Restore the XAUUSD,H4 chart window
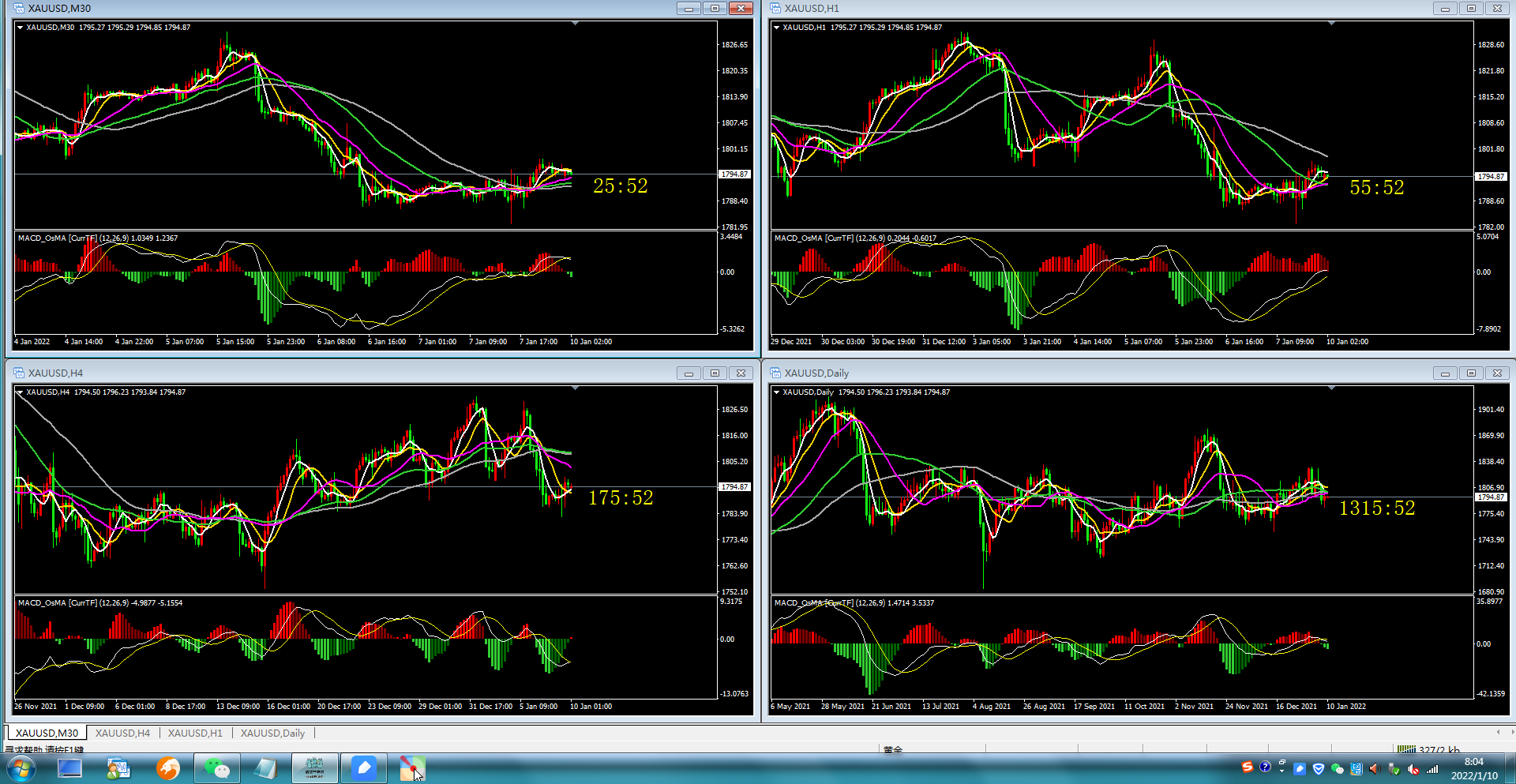 tap(715, 373)
